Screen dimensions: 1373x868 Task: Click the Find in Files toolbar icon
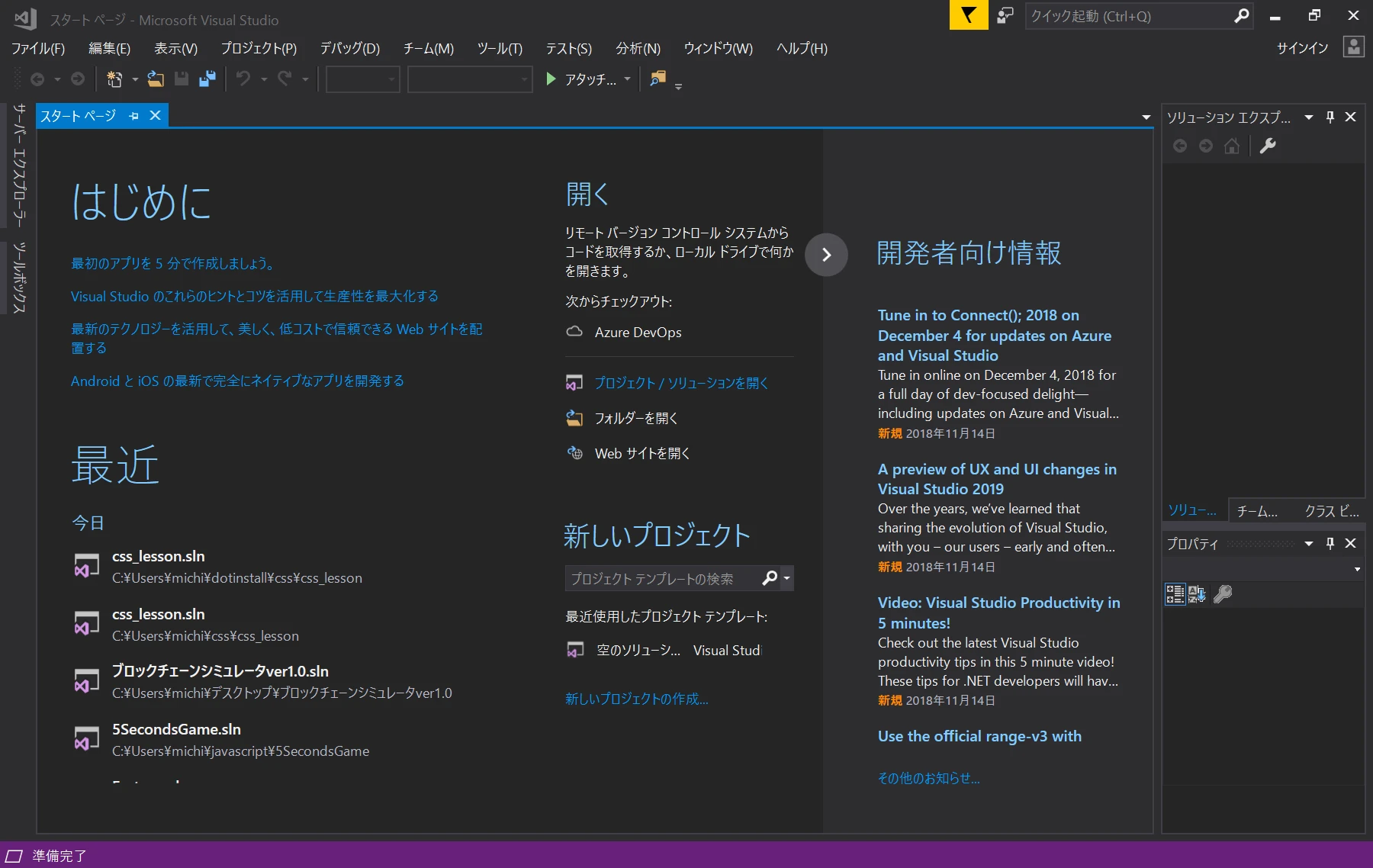(658, 79)
